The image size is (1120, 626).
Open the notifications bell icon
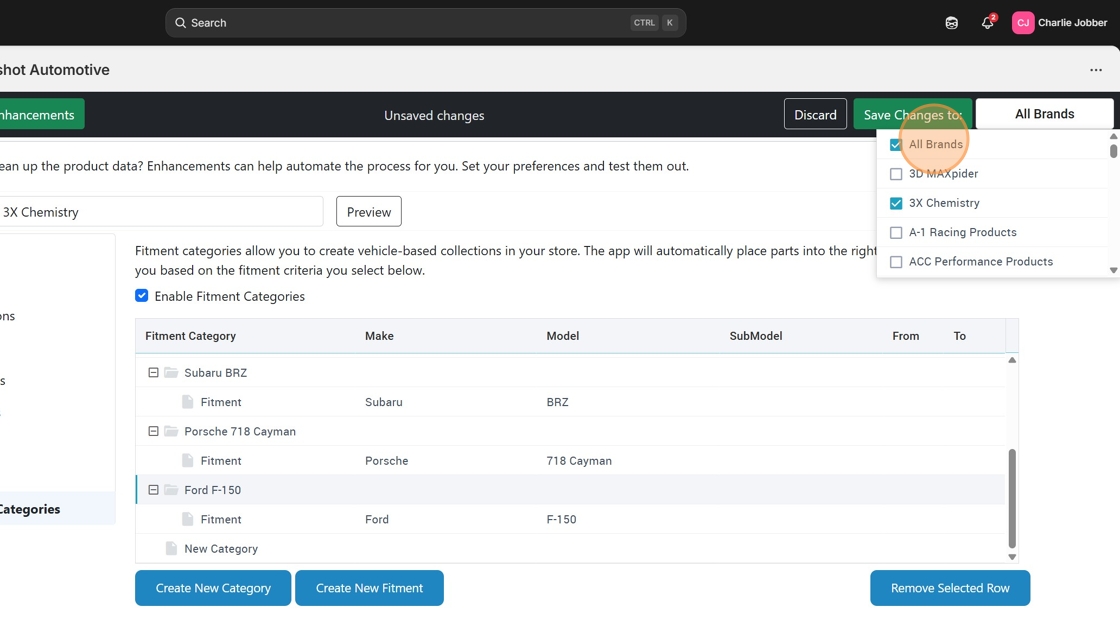[987, 23]
